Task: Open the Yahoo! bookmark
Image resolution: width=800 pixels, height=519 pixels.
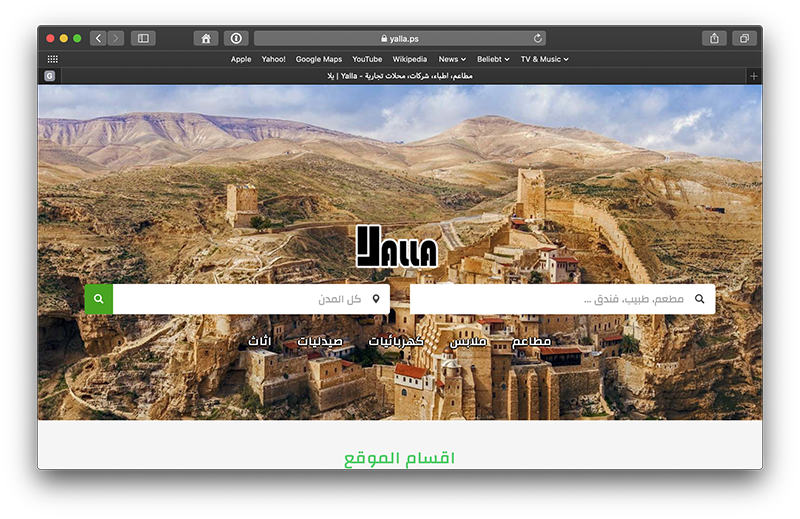Action: point(273,59)
